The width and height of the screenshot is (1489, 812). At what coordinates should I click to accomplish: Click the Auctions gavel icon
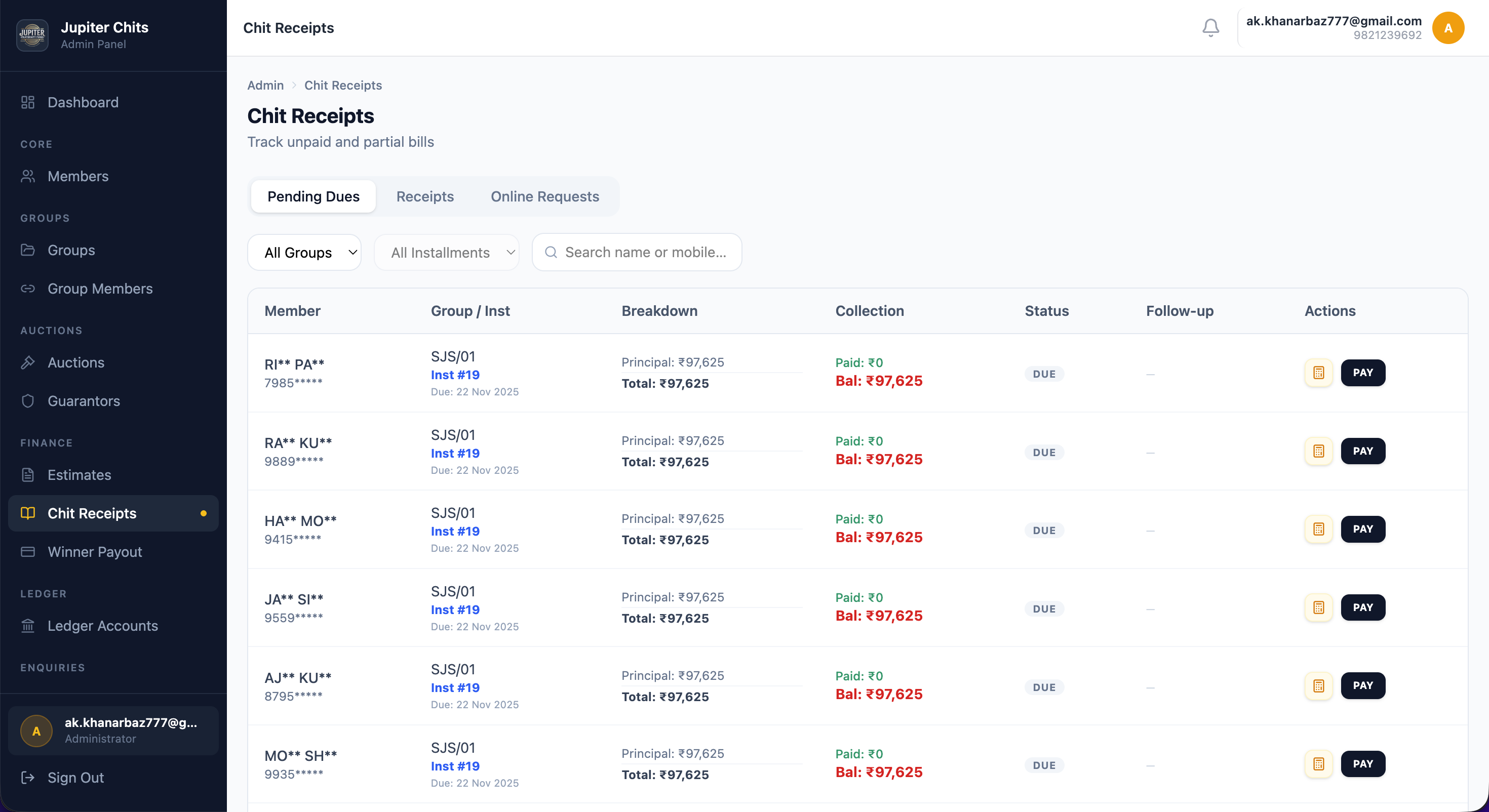pos(28,362)
